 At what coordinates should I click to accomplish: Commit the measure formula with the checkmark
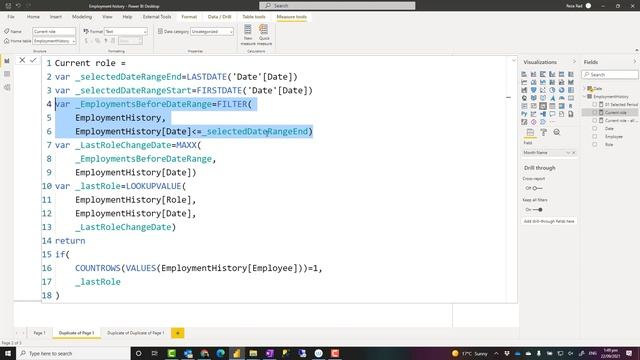coord(33,60)
